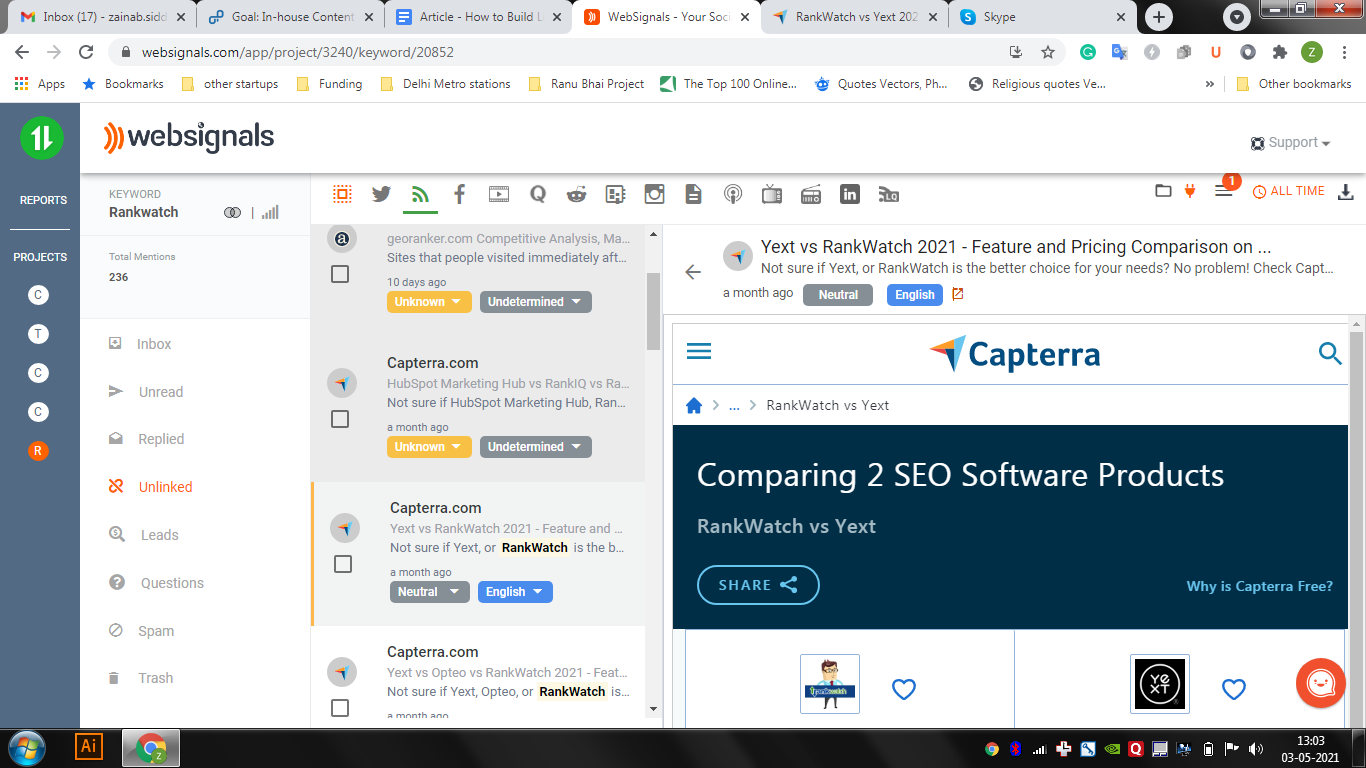
Task: Open the mention in external link icon
Action: tap(958, 294)
